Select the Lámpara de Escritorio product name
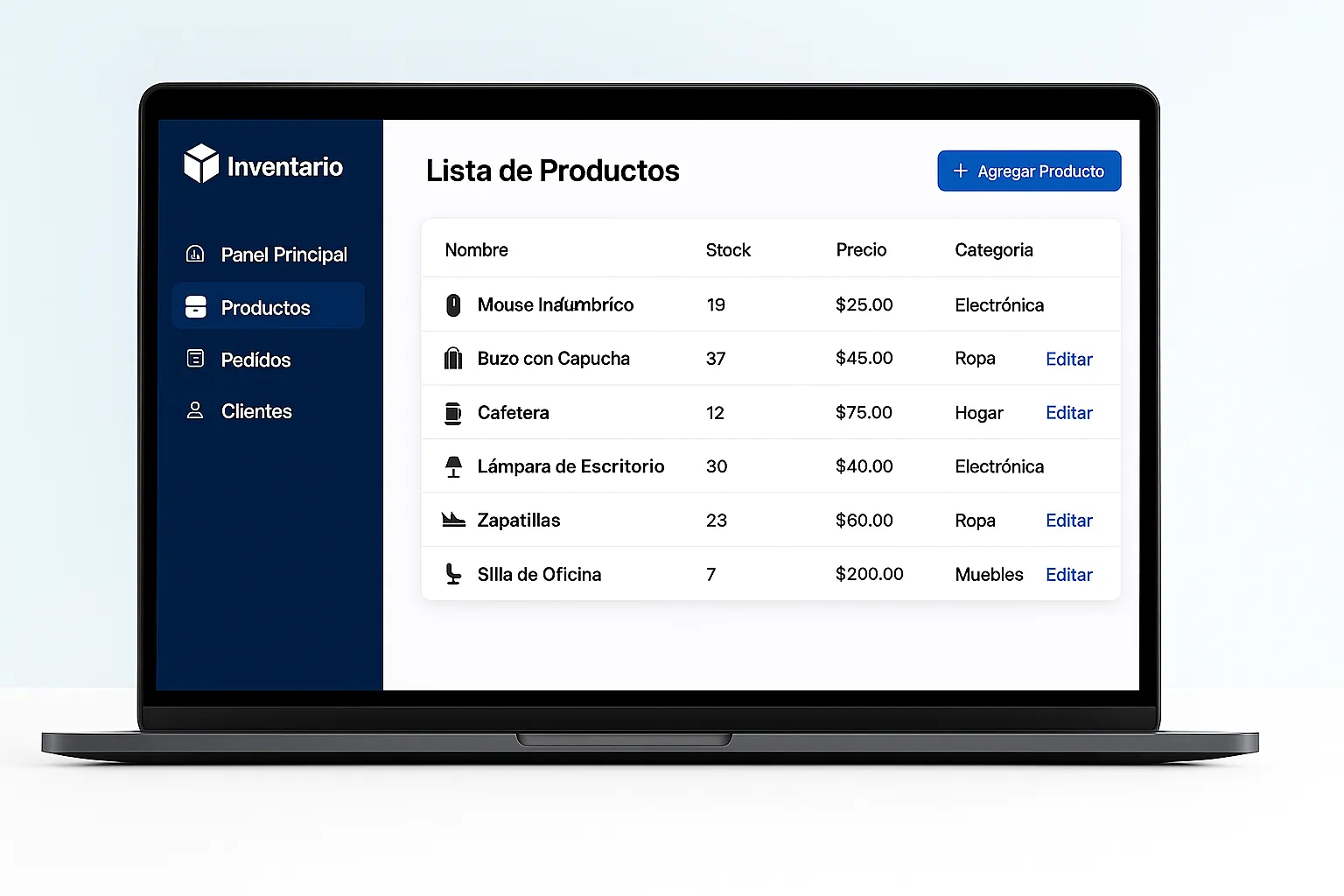The image size is (1344, 896). click(570, 466)
